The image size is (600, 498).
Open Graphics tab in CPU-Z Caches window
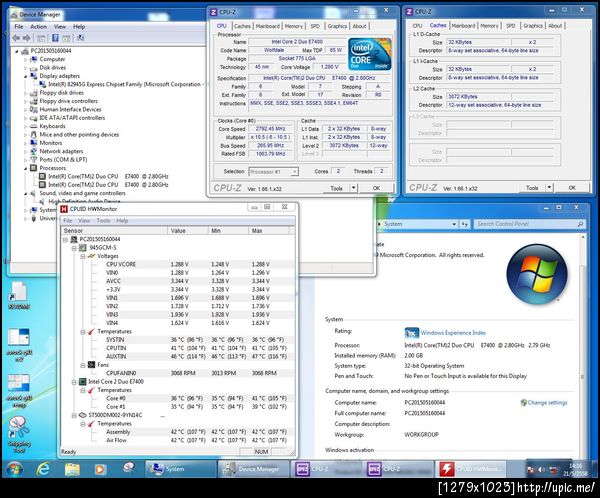tap(533, 26)
